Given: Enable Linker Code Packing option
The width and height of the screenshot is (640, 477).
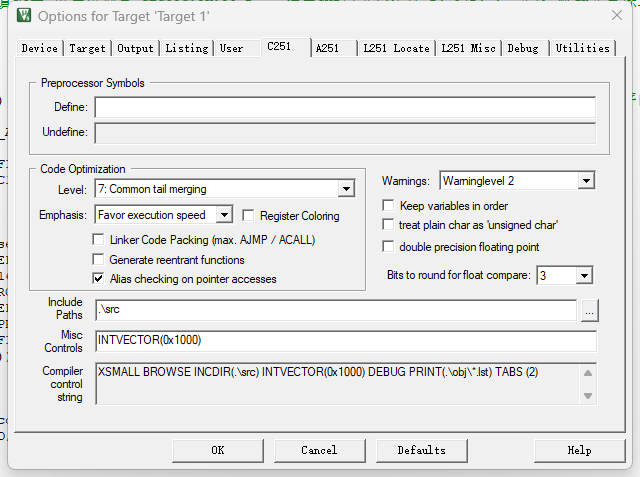Looking at the screenshot, I should pos(99,240).
